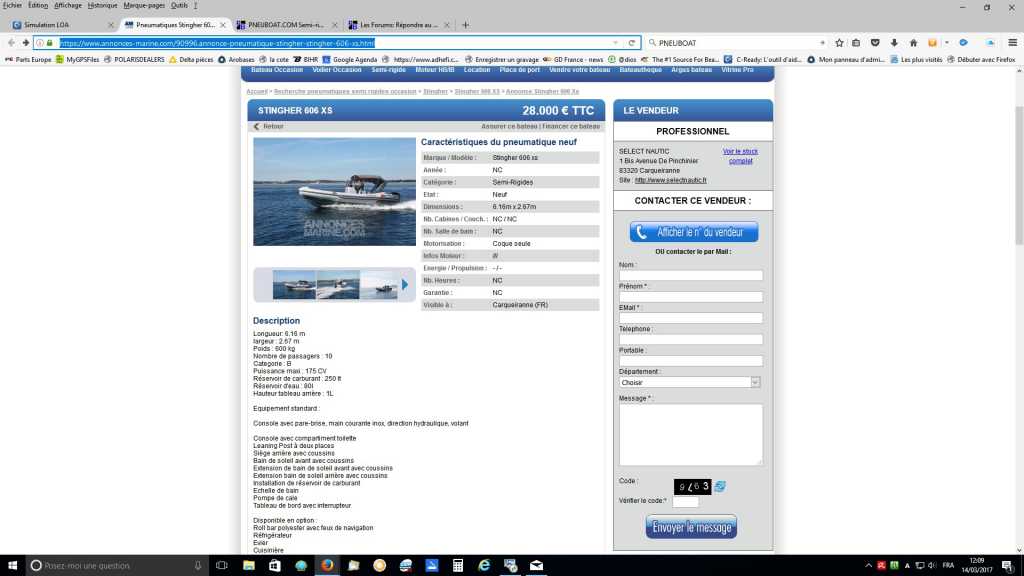This screenshot has height=576, width=1024.
Task: Open the Voir le stock complet link
Action: 740,156
